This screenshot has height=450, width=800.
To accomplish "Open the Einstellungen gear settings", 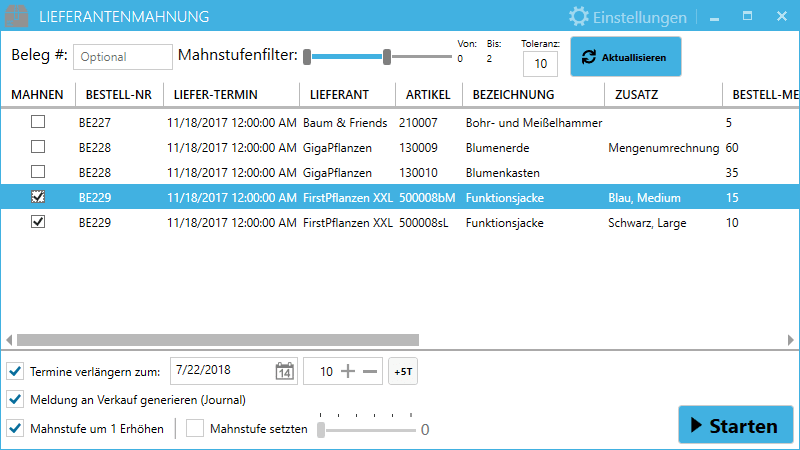I will pos(628,17).
